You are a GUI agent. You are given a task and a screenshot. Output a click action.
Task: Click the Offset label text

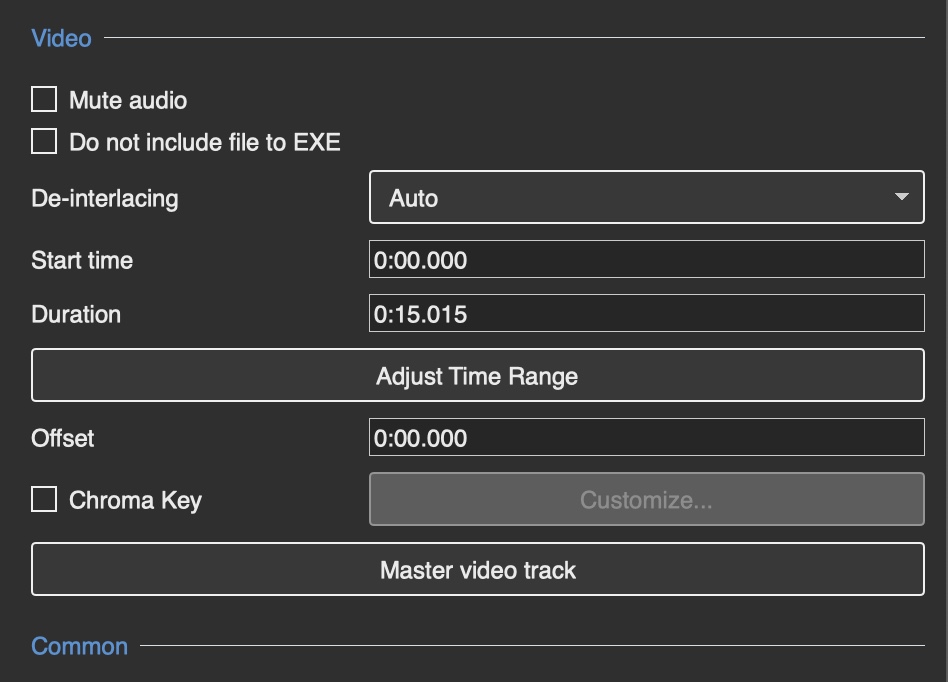62,438
